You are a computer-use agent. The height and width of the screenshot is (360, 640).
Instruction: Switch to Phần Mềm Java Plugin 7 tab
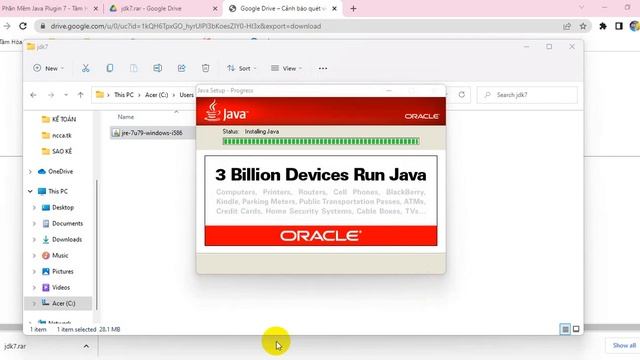click(46, 8)
